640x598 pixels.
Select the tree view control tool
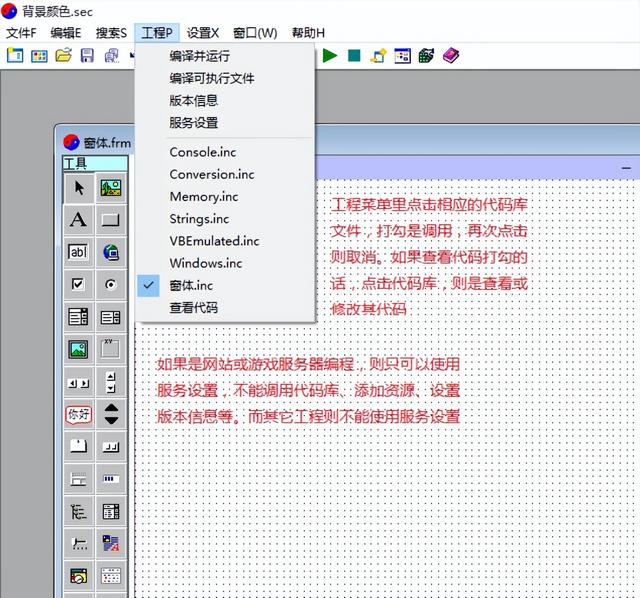click(79, 511)
